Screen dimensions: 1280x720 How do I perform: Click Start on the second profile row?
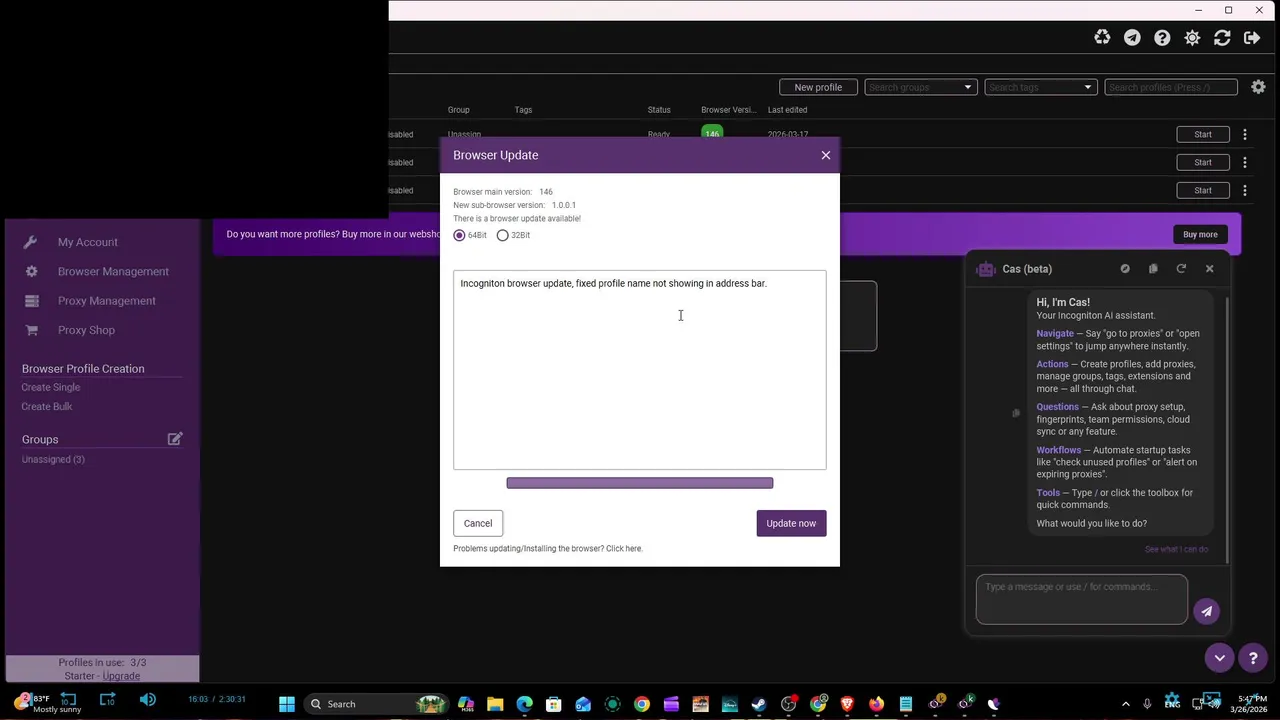[1203, 162]
